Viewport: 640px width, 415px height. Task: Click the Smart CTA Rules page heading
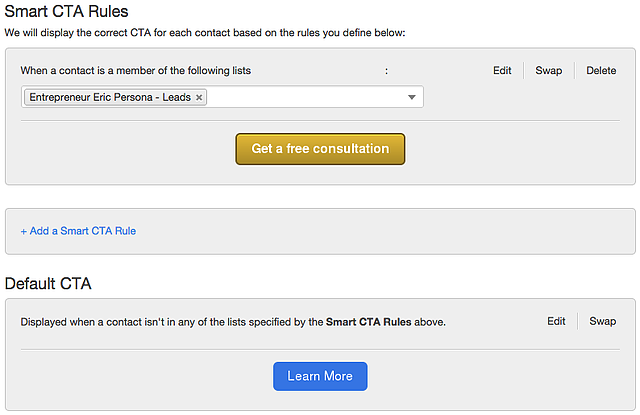click(x=65, y=12)
